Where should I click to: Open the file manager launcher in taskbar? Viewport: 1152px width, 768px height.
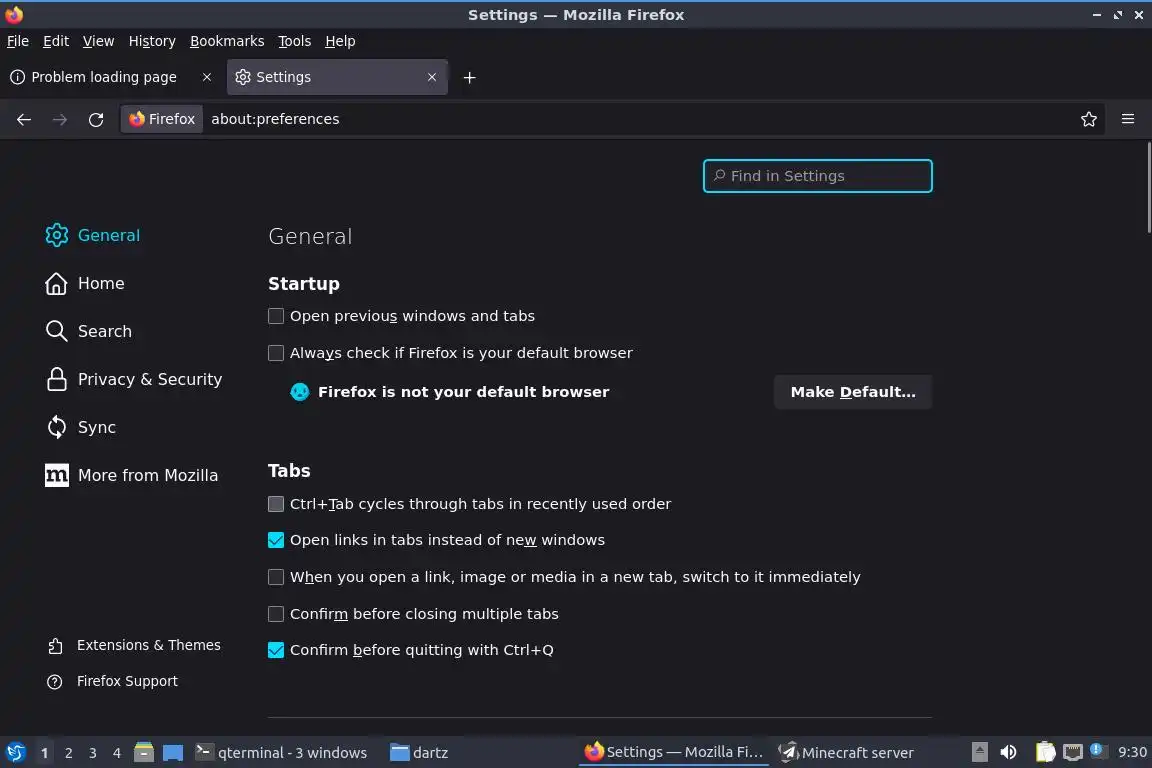pos(144,753)
